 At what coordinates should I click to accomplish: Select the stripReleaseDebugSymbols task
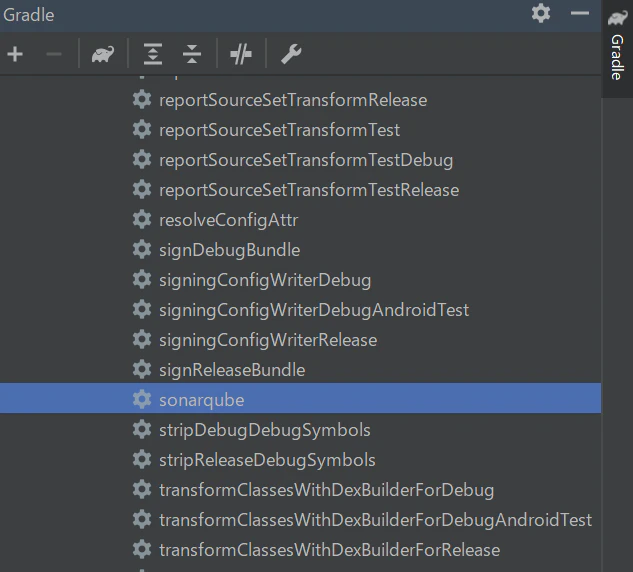click(x=267, y=460)
